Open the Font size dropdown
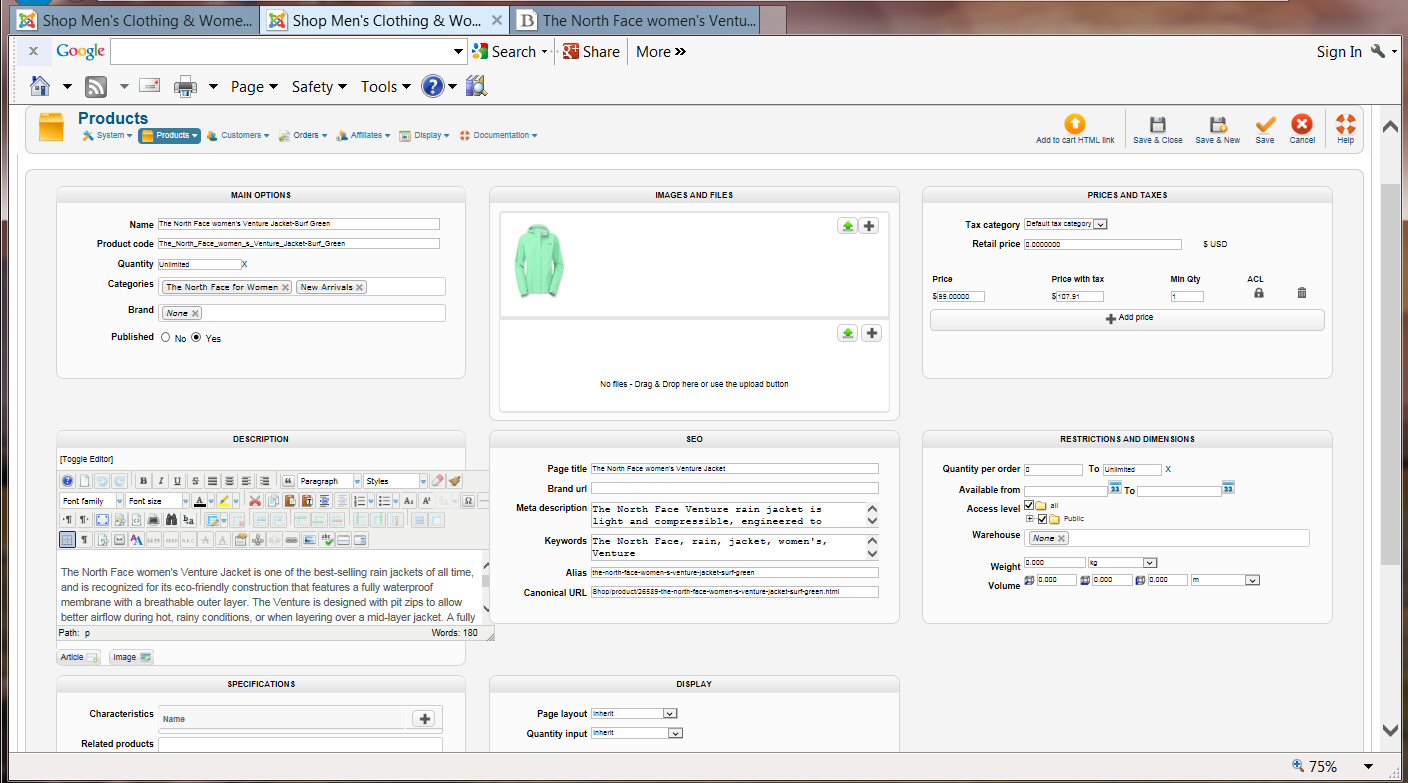 (158, 501)
